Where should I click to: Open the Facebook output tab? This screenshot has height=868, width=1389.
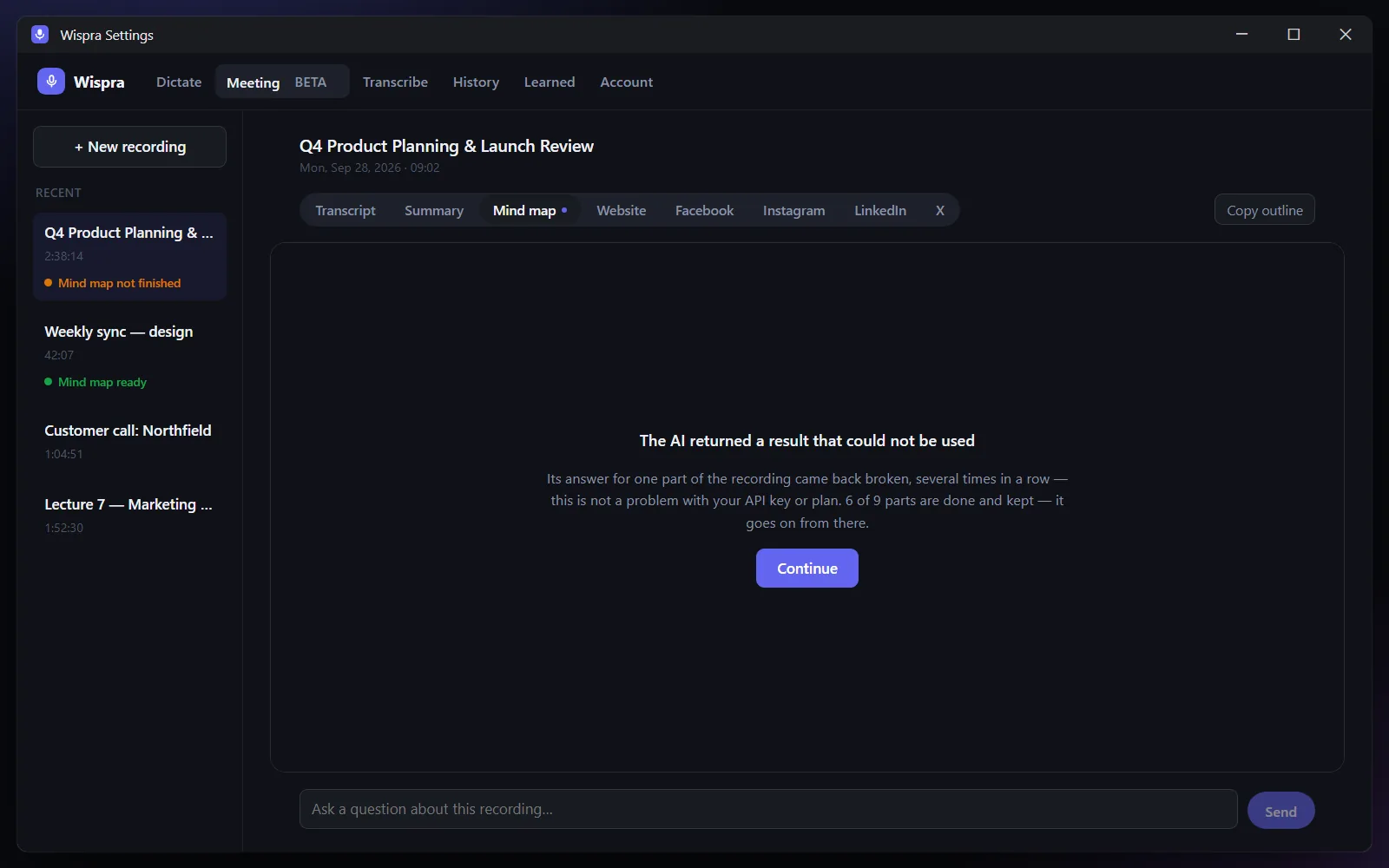704,210
